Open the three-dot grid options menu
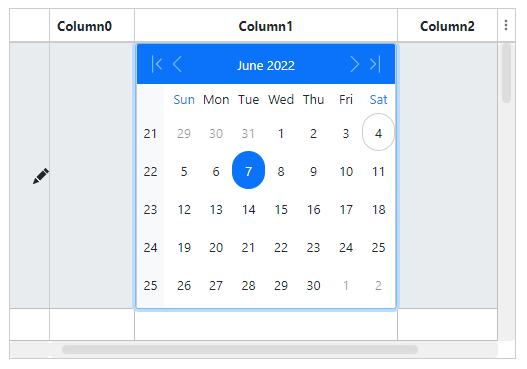The height and width of the screenshot is (369, 527). [506, 25]
